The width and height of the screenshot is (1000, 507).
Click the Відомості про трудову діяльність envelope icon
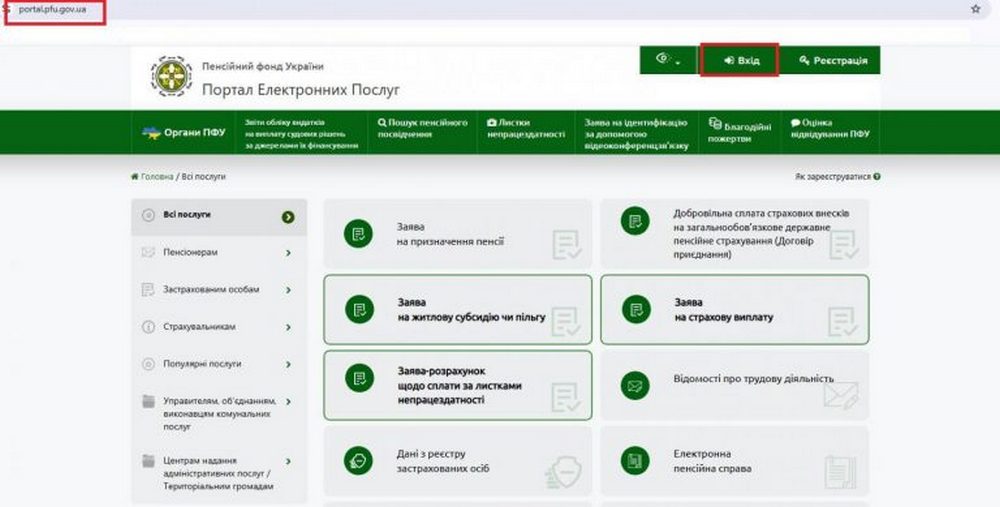pyautogui.click(x=634, y=383)
